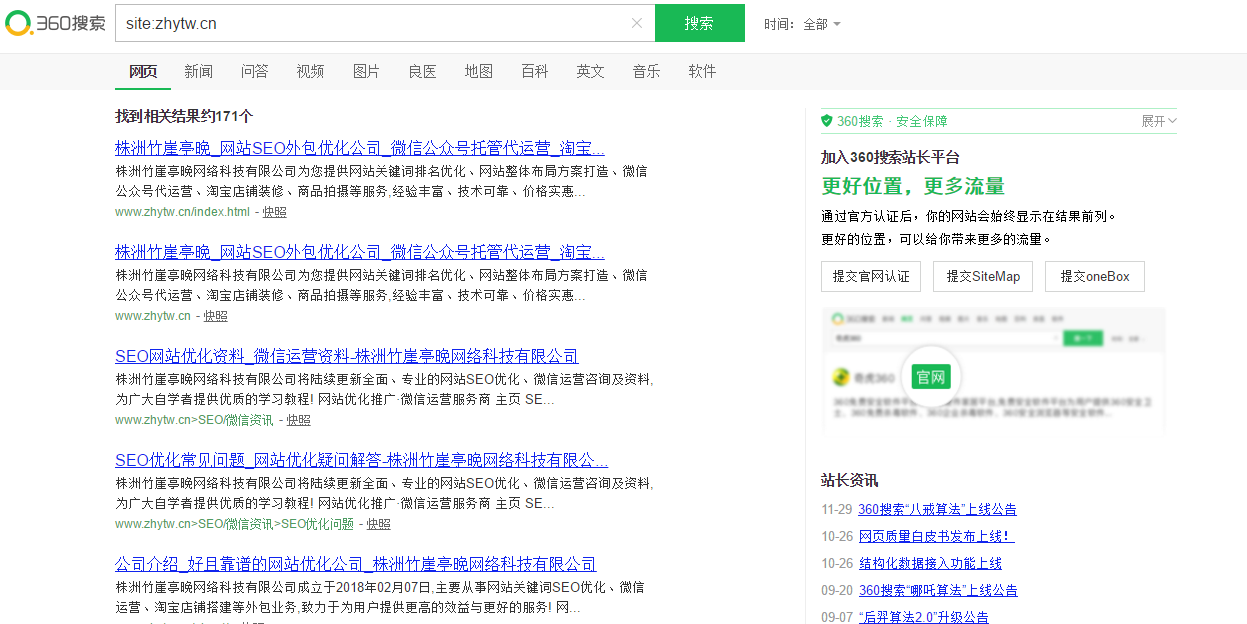Open first result 株洲竹崖亭晚 with index.html URL
1247x624 pixels.
pyautogui.click(x=360, y=148)
